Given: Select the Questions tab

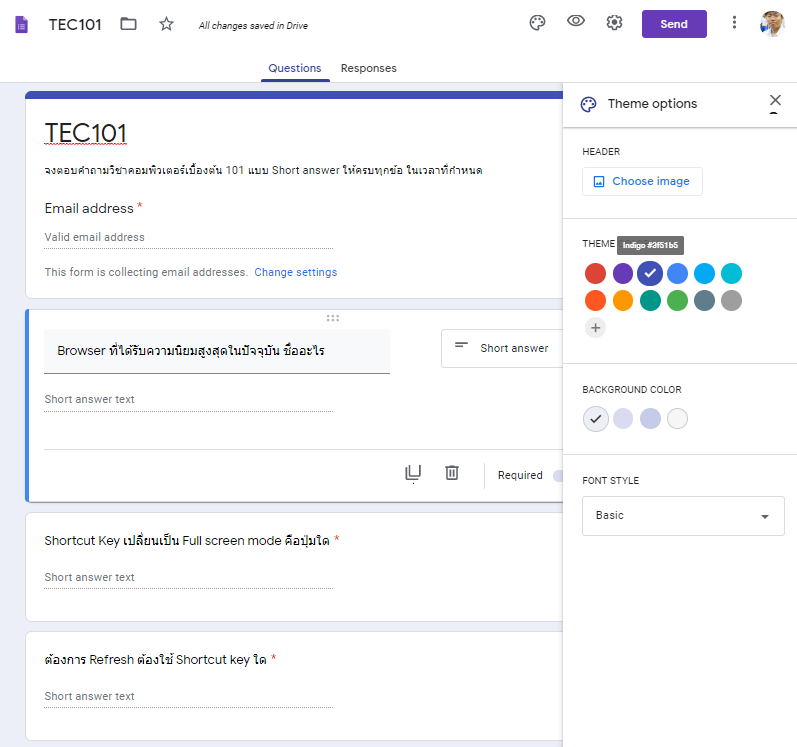Looking at the screenshot, I should [x=295, y=68].
